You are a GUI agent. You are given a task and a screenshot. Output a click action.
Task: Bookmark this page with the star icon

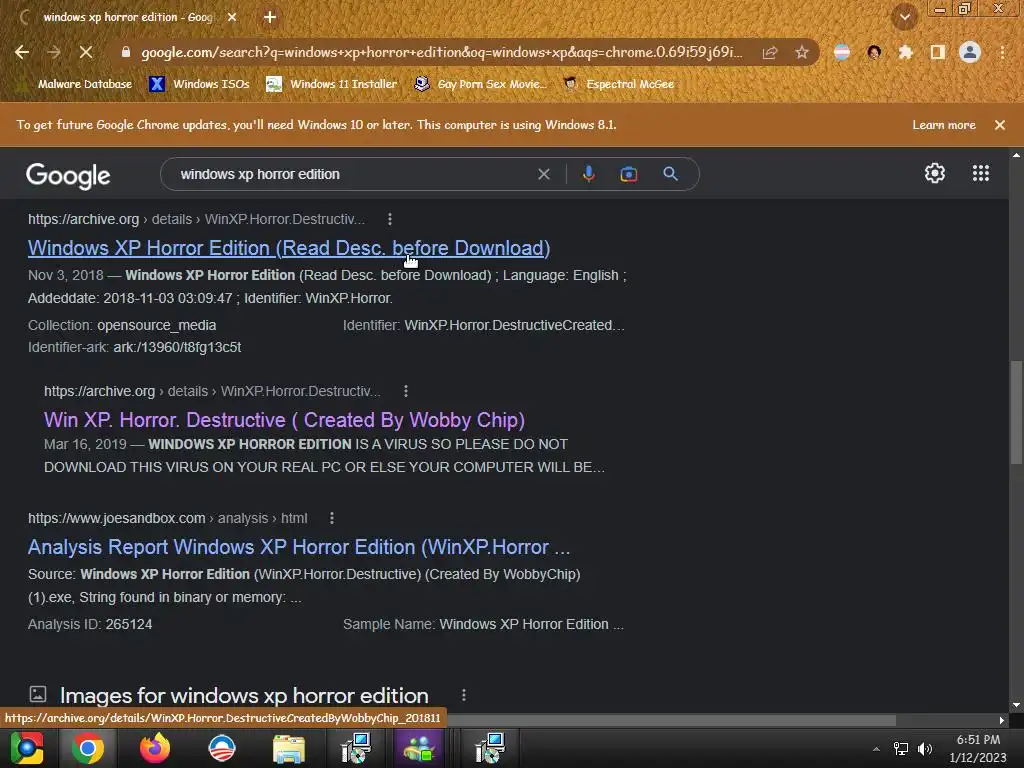[802, 52]
